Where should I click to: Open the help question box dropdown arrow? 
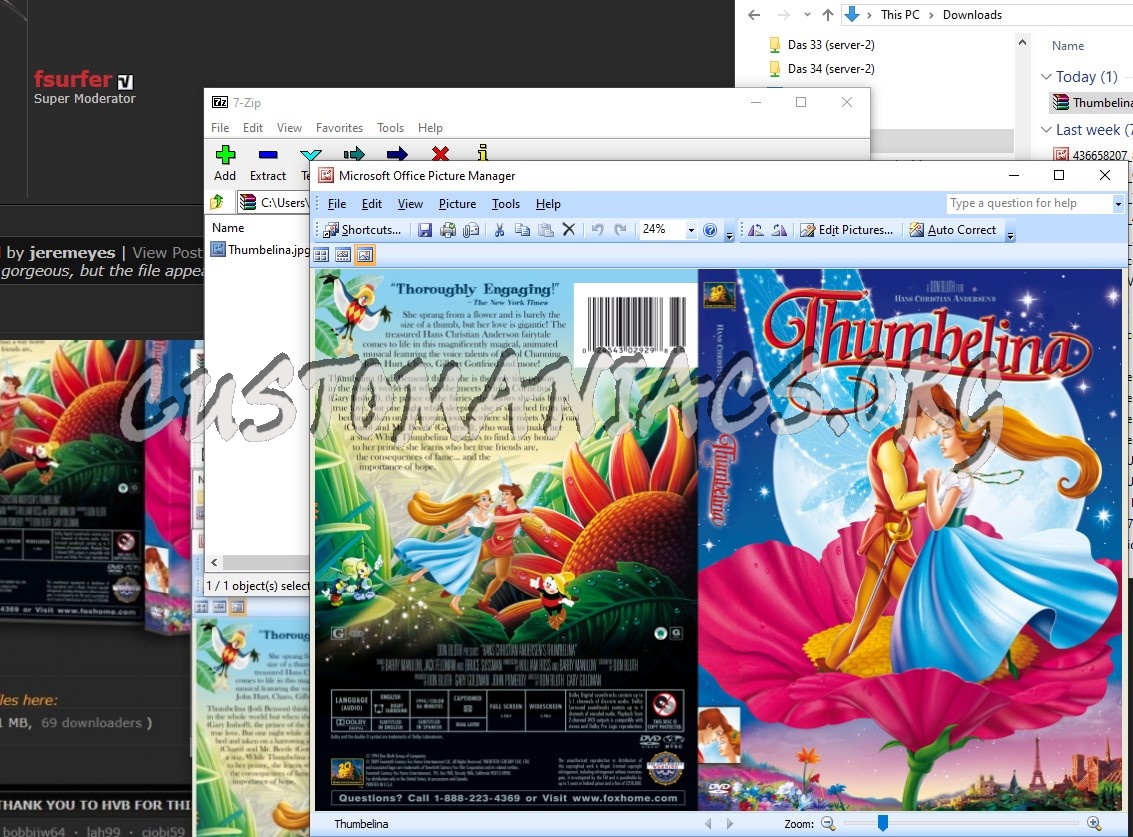tap(1118, 204)
